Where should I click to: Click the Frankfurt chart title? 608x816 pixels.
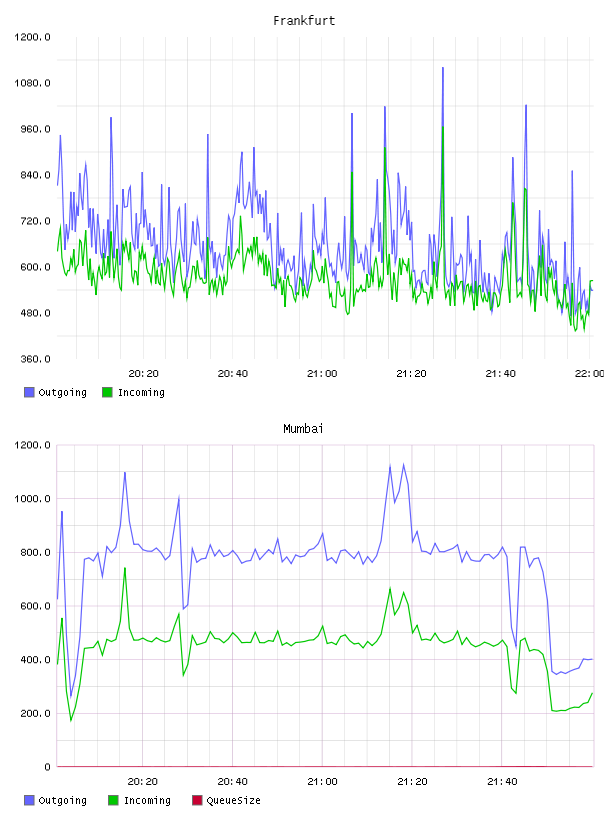tap(304, 21)
